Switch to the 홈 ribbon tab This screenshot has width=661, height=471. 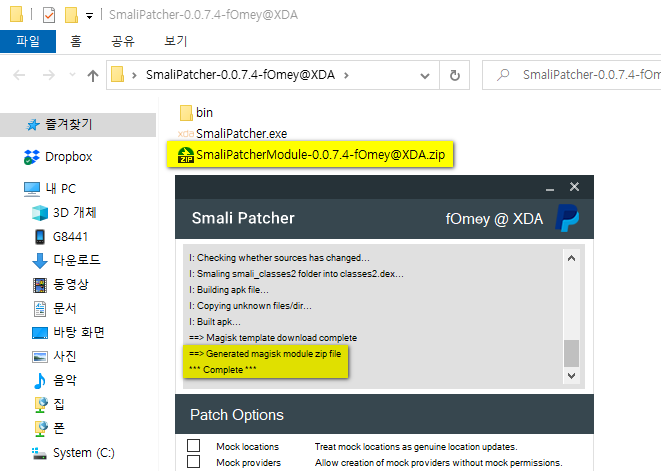tap(76, 41)
